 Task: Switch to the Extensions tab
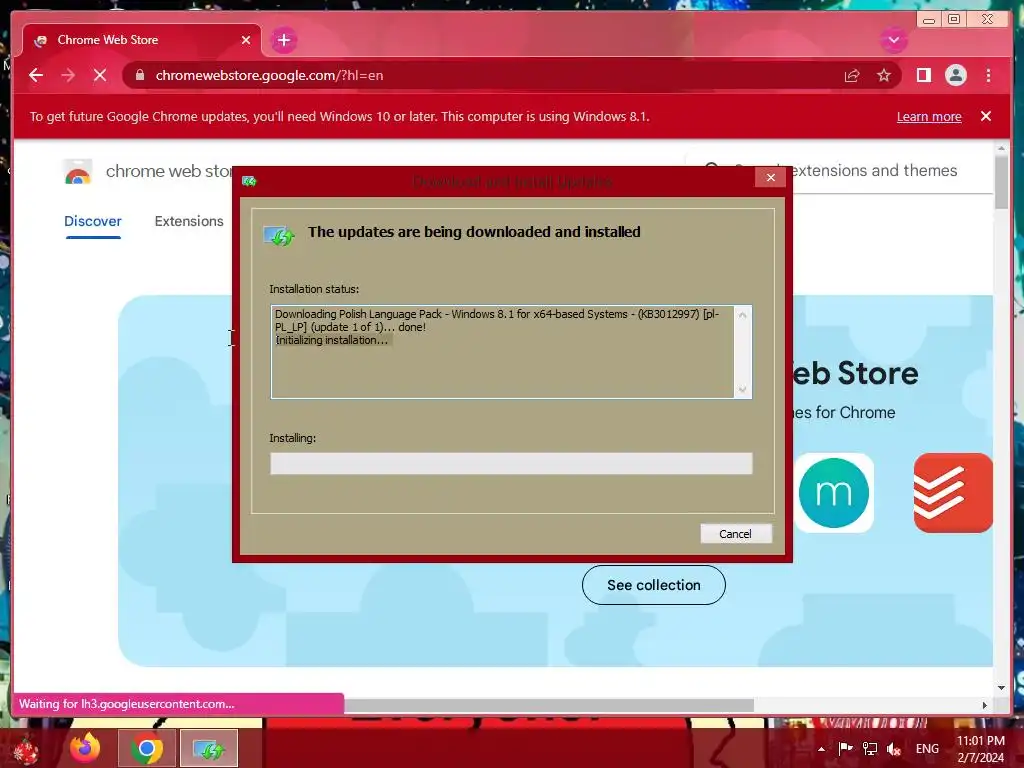pos(189,221)
